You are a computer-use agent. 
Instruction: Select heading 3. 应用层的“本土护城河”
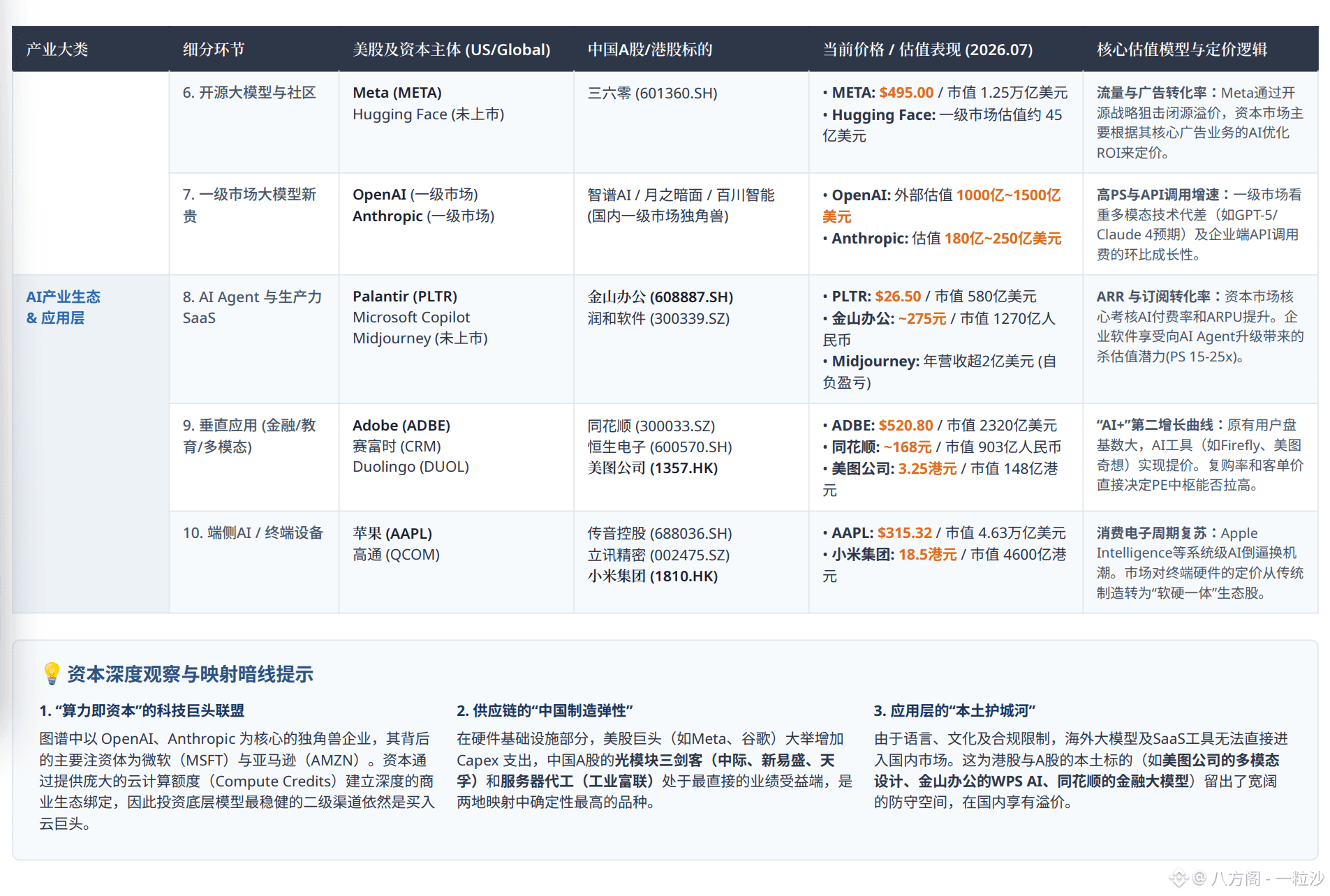click(x=954, y=710)
